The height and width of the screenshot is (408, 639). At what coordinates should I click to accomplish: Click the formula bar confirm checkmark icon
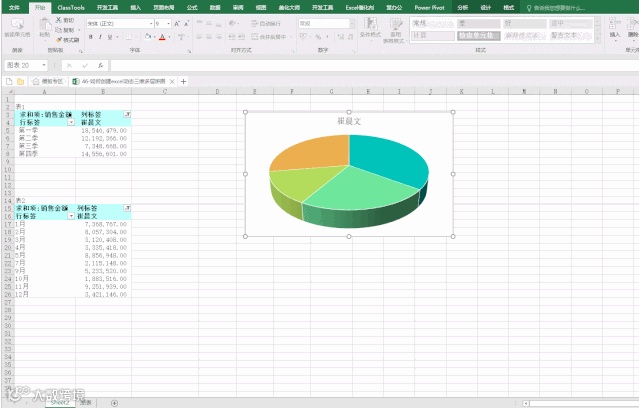85,65
